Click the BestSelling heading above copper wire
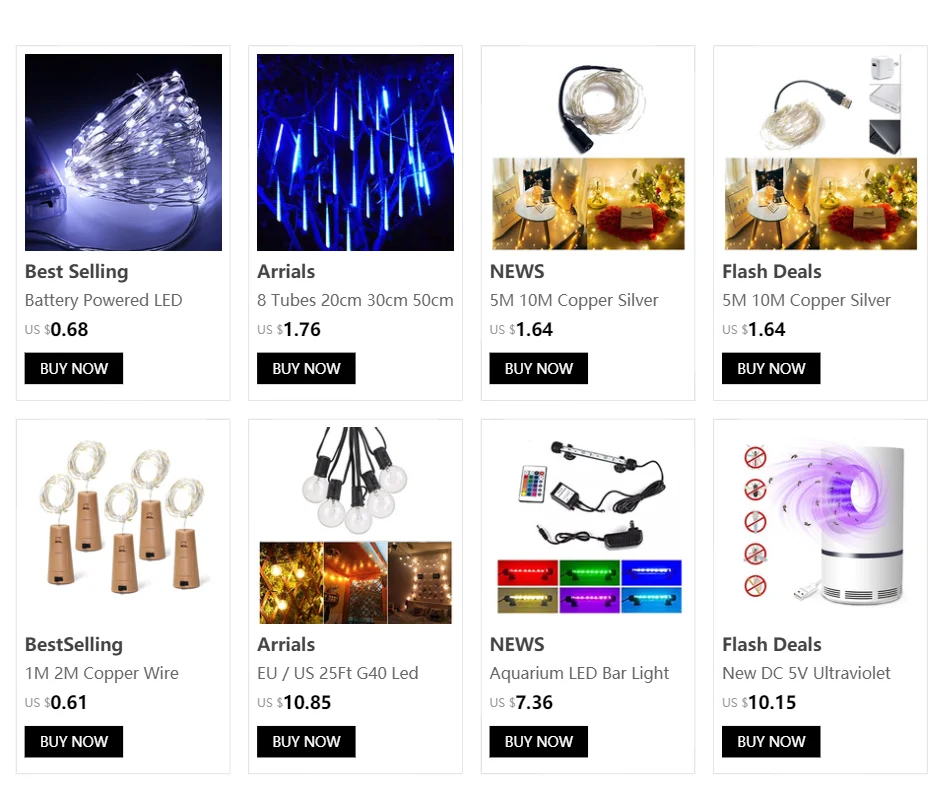The height and width of the screenshot is (797, 943). tap(73, 644)
